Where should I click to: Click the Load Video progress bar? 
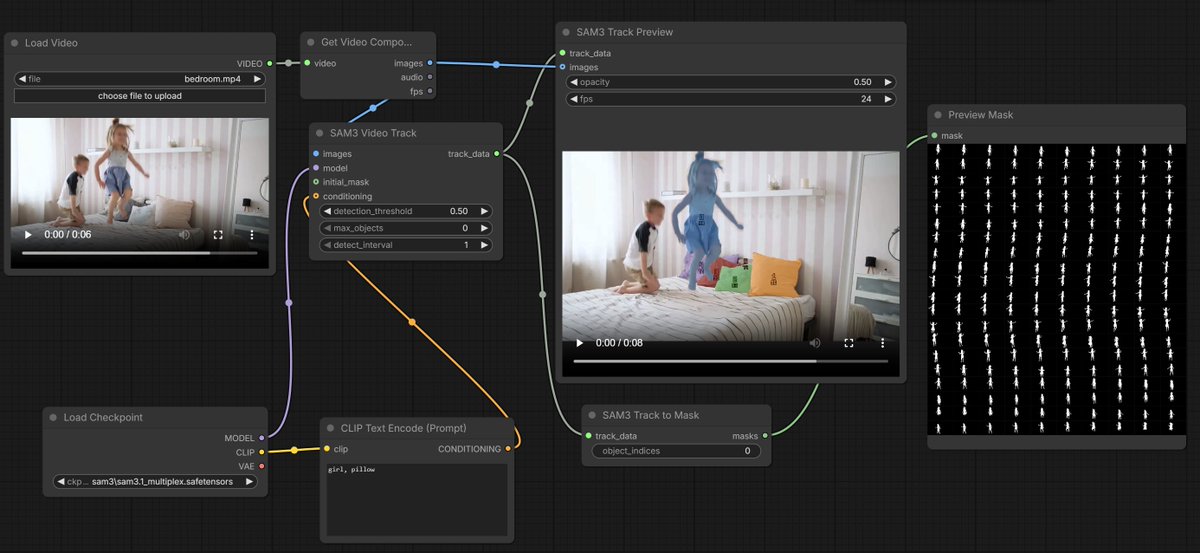pyautogui.click(x=140, y=253)
